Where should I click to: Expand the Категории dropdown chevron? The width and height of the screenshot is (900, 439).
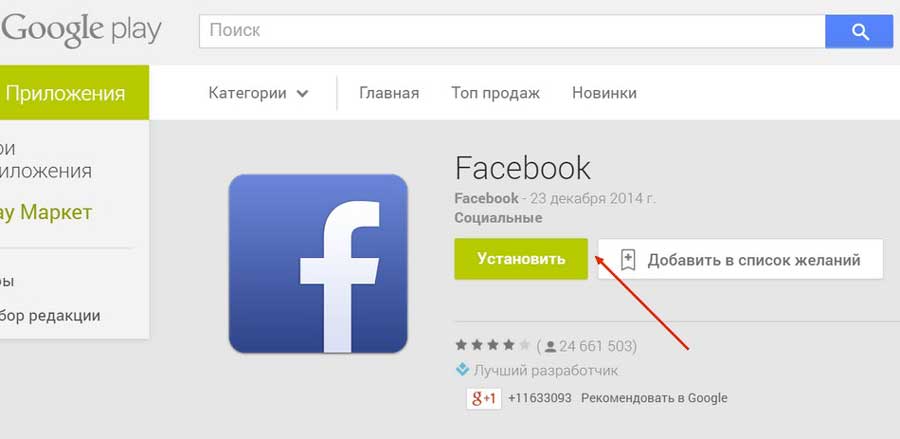tap(302, 94)
